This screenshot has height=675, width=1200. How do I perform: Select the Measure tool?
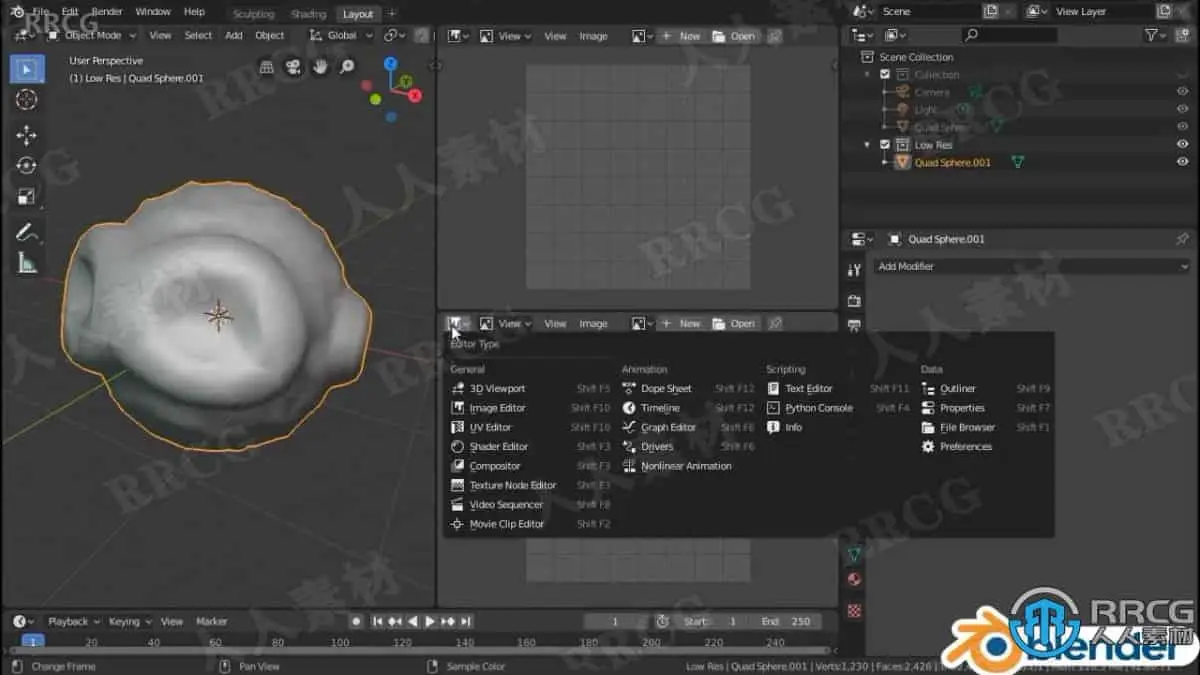27,262
